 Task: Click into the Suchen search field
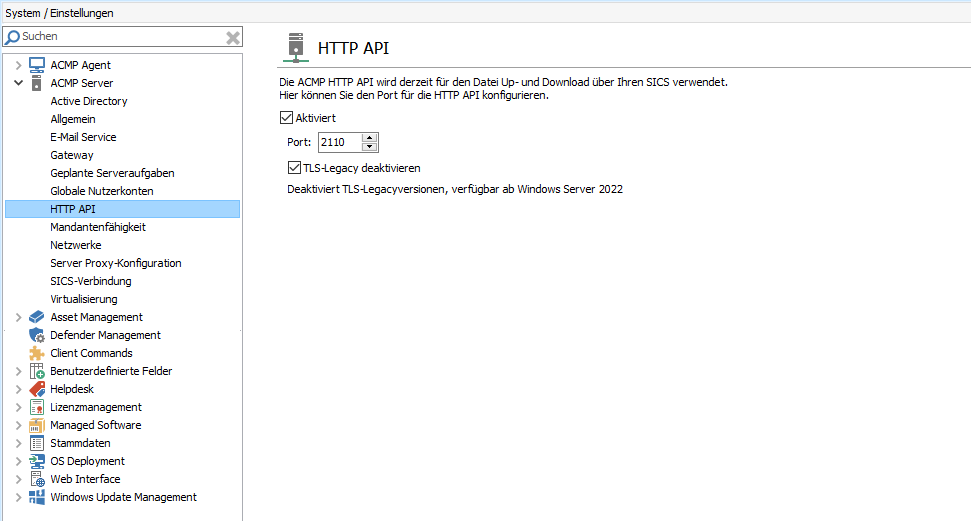(123, 37)
